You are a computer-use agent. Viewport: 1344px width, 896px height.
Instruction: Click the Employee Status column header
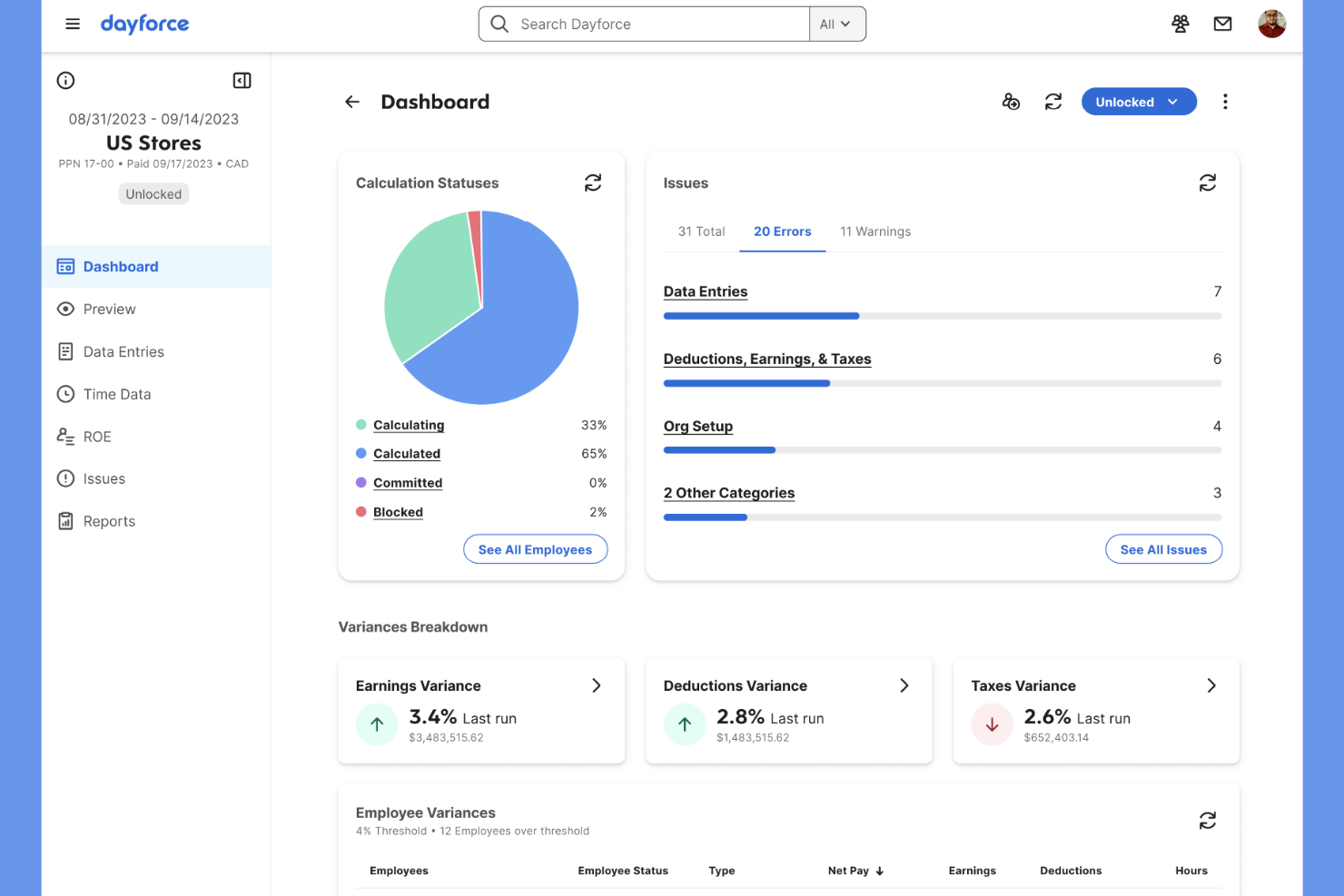click(623, 871)
